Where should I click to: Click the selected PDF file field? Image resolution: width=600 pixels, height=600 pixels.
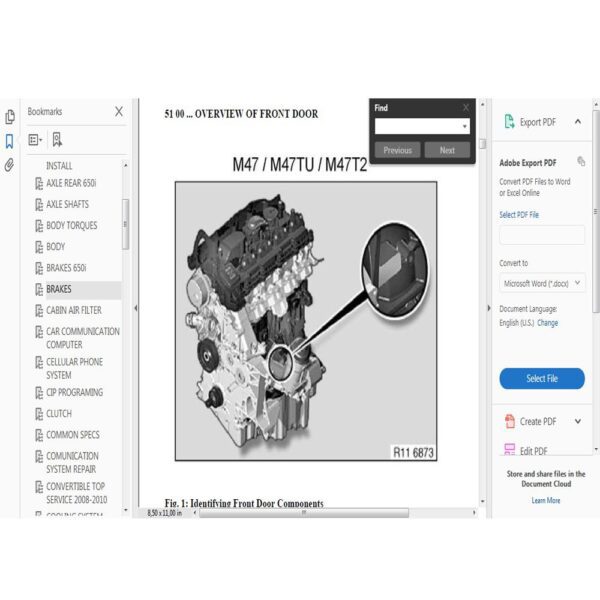click(x=542, y=235)
